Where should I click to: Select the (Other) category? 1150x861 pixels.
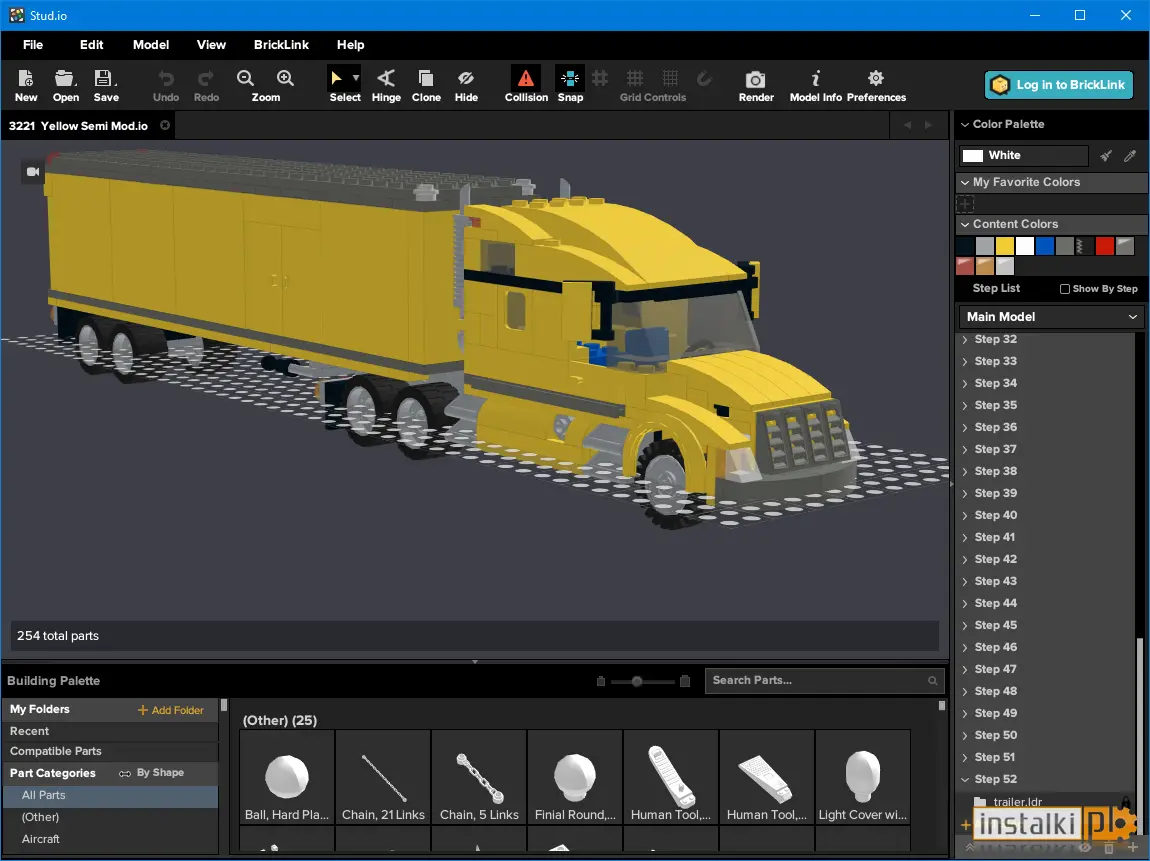point(110,817)
